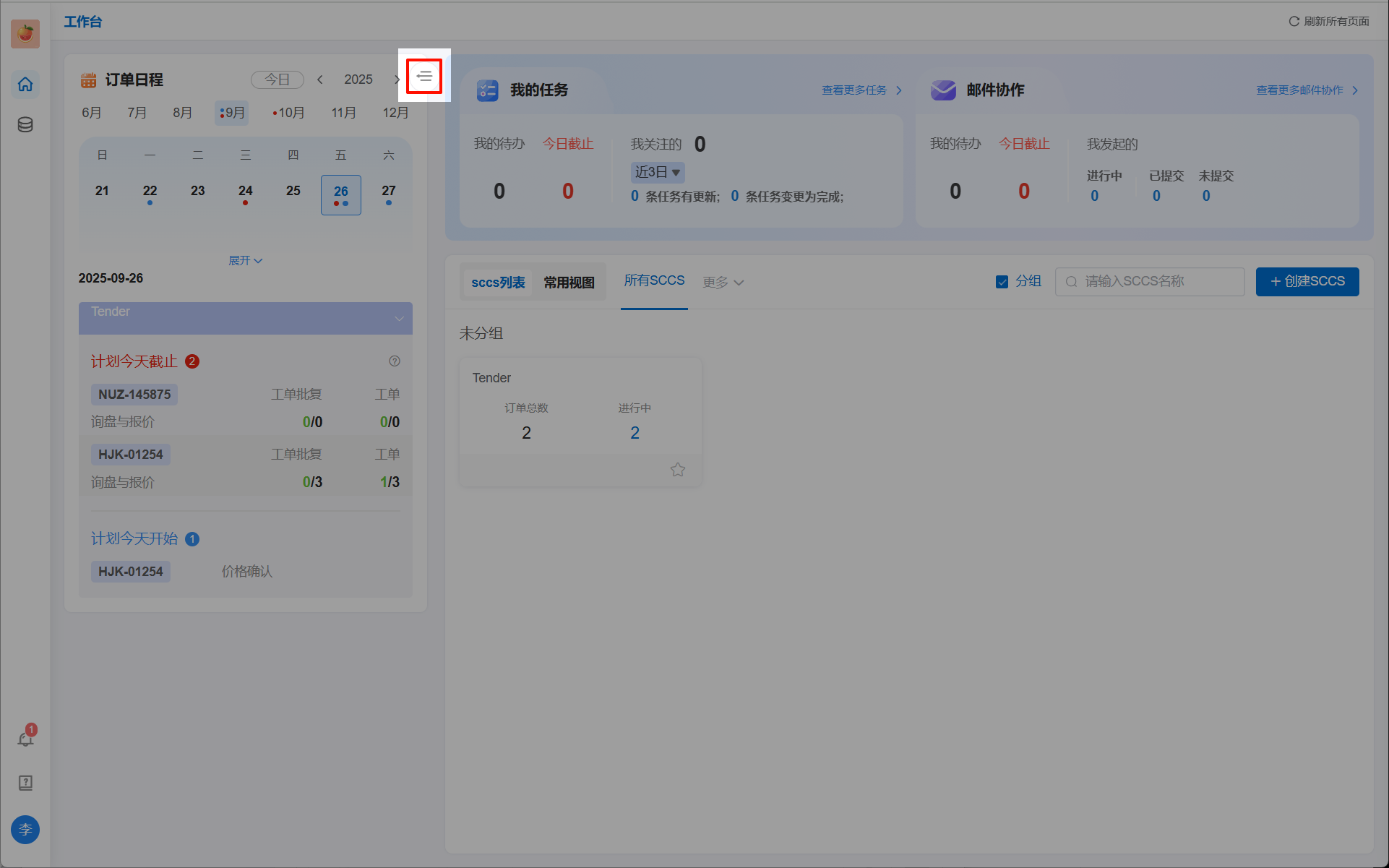Click the home icon in sidebar
The image size is (1389, 868).
(25, 85)
